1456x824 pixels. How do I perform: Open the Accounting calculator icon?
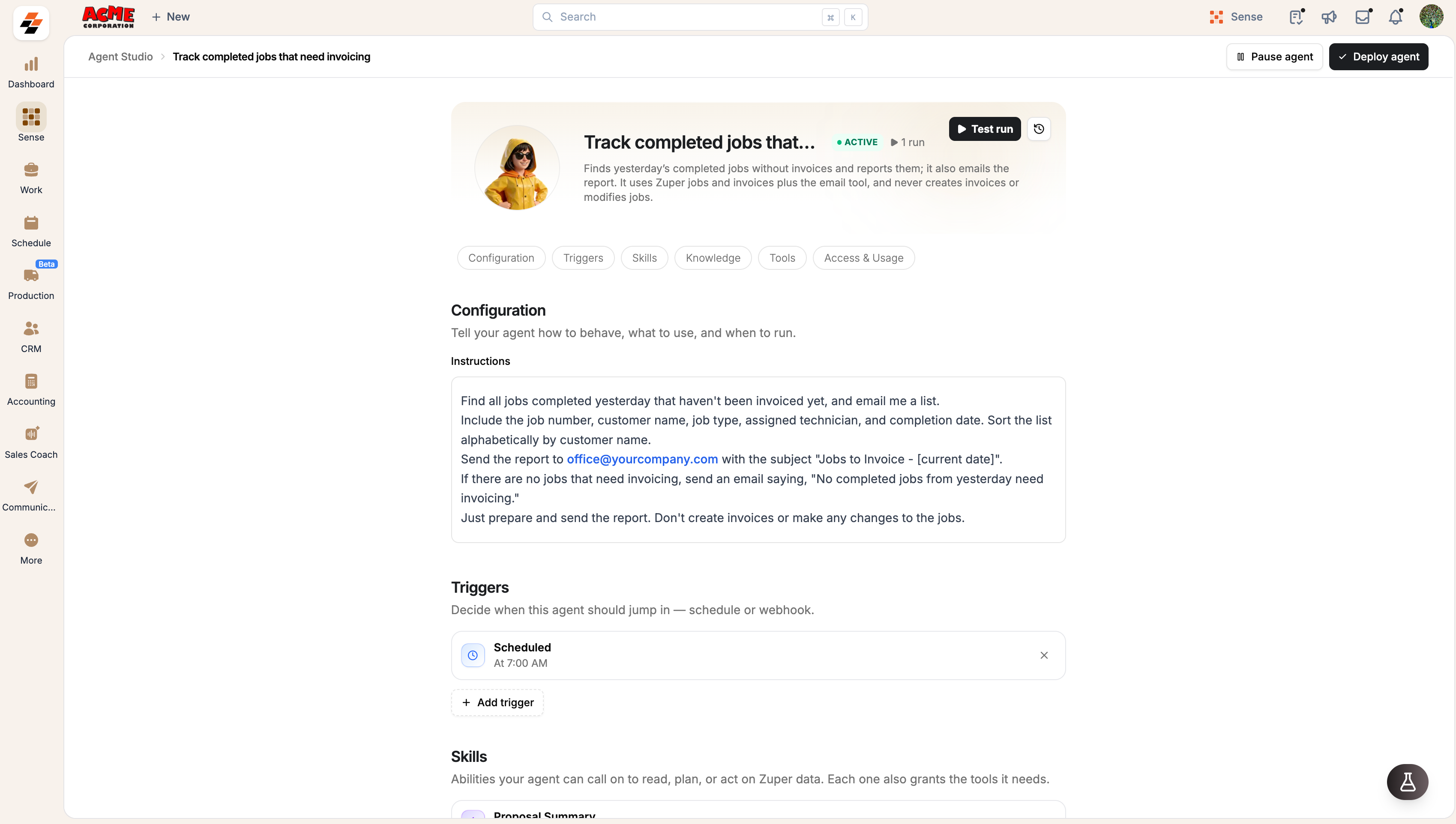click(x=31, y=382)
